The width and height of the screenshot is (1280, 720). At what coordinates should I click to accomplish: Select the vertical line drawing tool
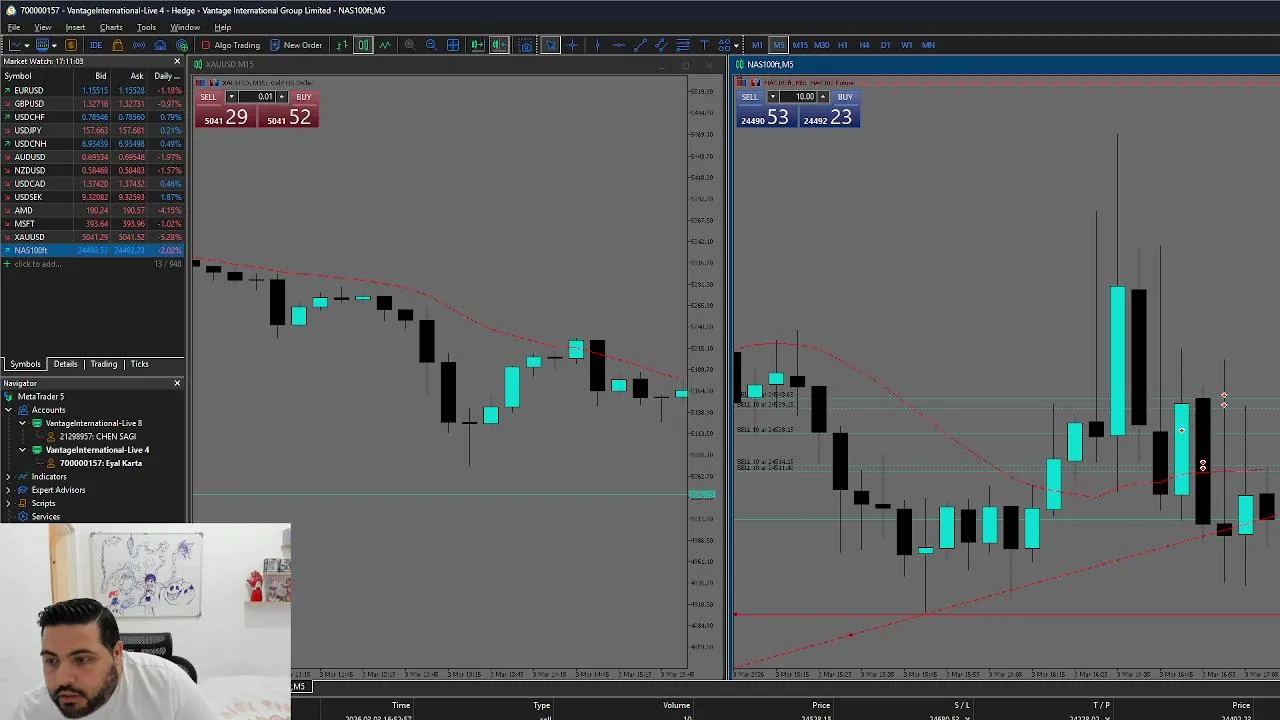click(x=597, y=45)
